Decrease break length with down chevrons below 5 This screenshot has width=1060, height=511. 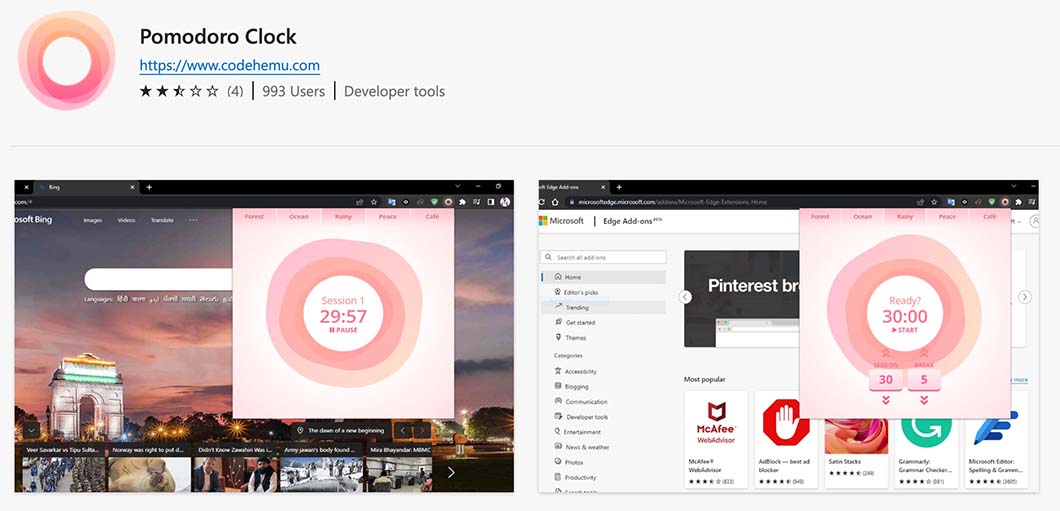(x=924, y=400)
